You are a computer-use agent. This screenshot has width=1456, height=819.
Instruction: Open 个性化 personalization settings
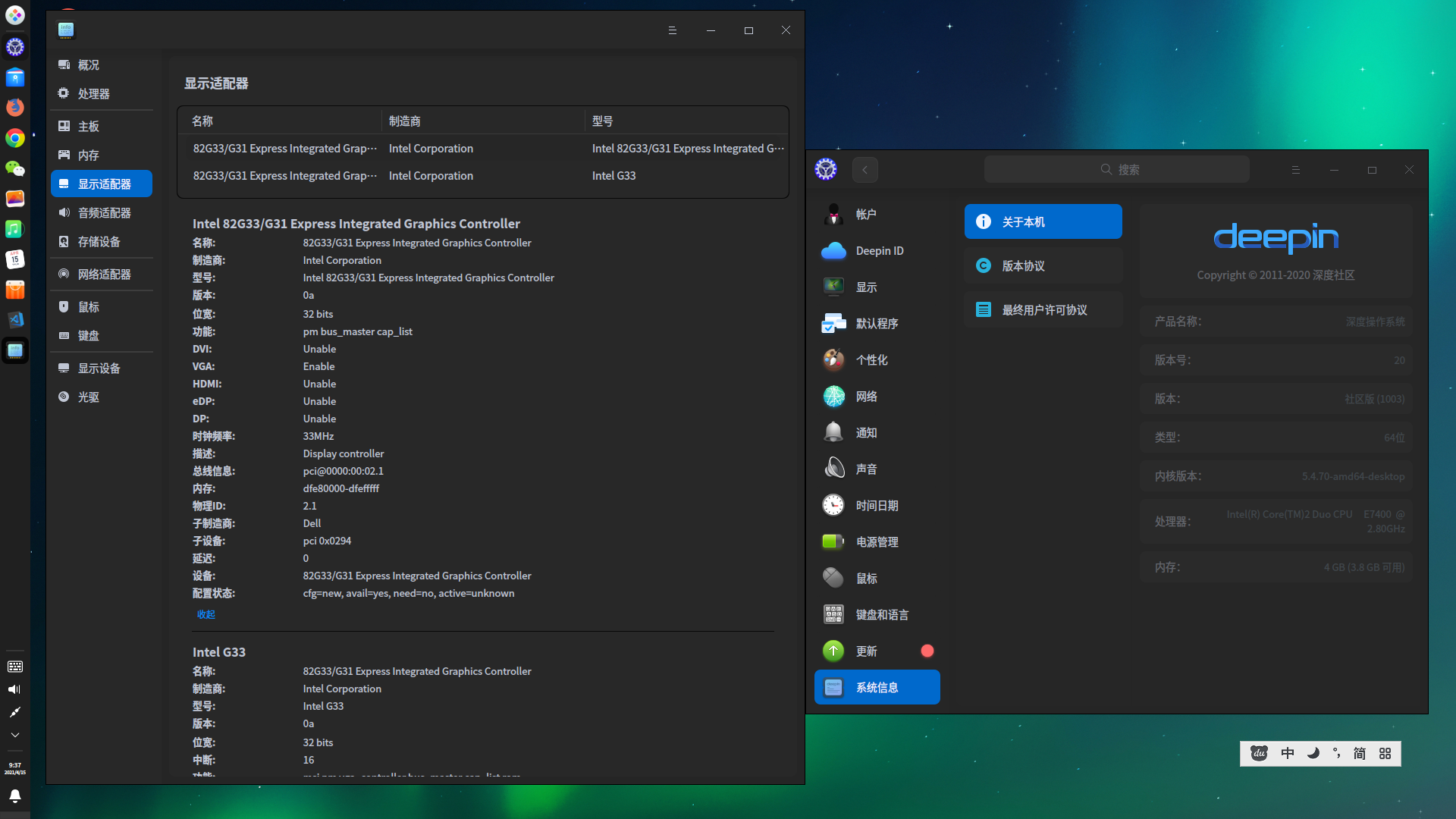(871, 360)
